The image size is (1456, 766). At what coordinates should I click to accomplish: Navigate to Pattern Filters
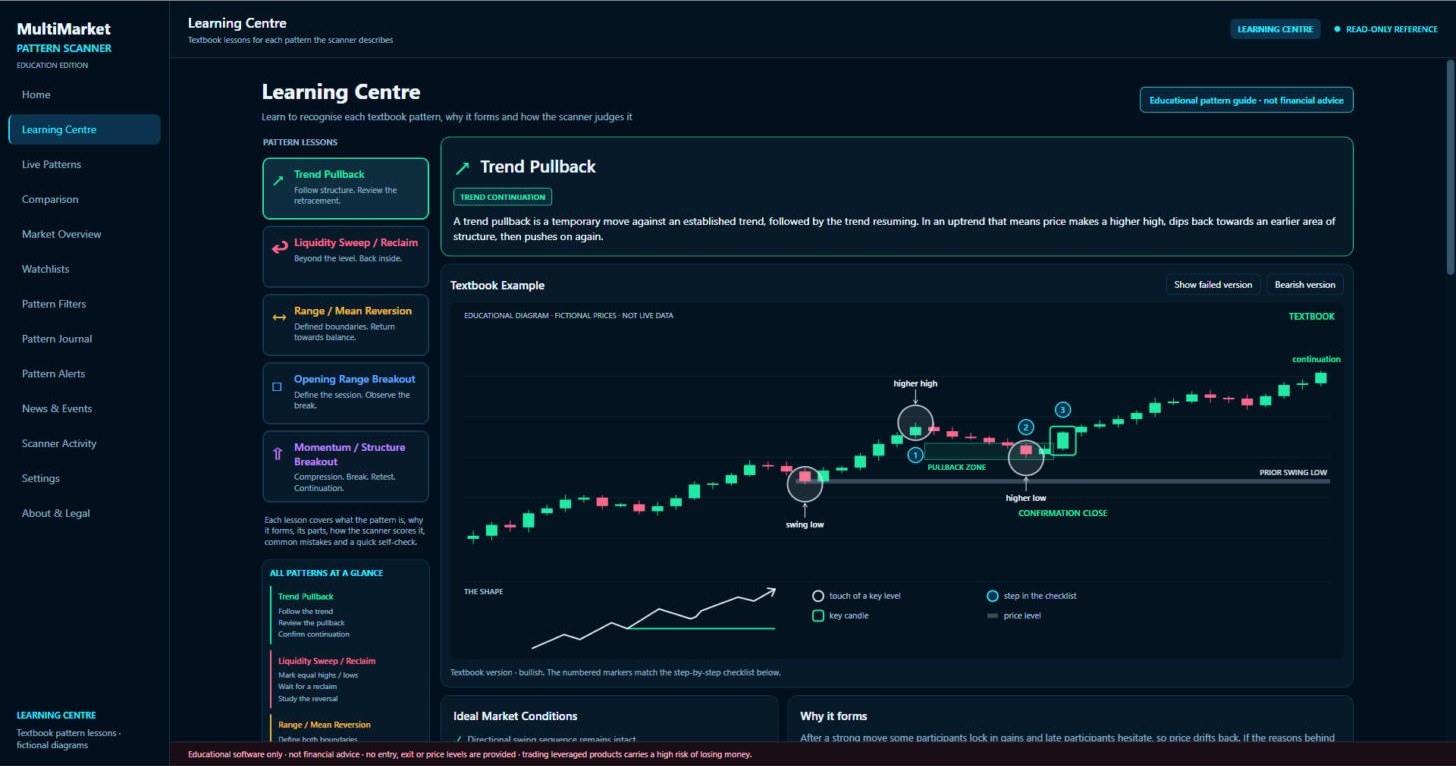pyautogui.click(x=84, y=304)
